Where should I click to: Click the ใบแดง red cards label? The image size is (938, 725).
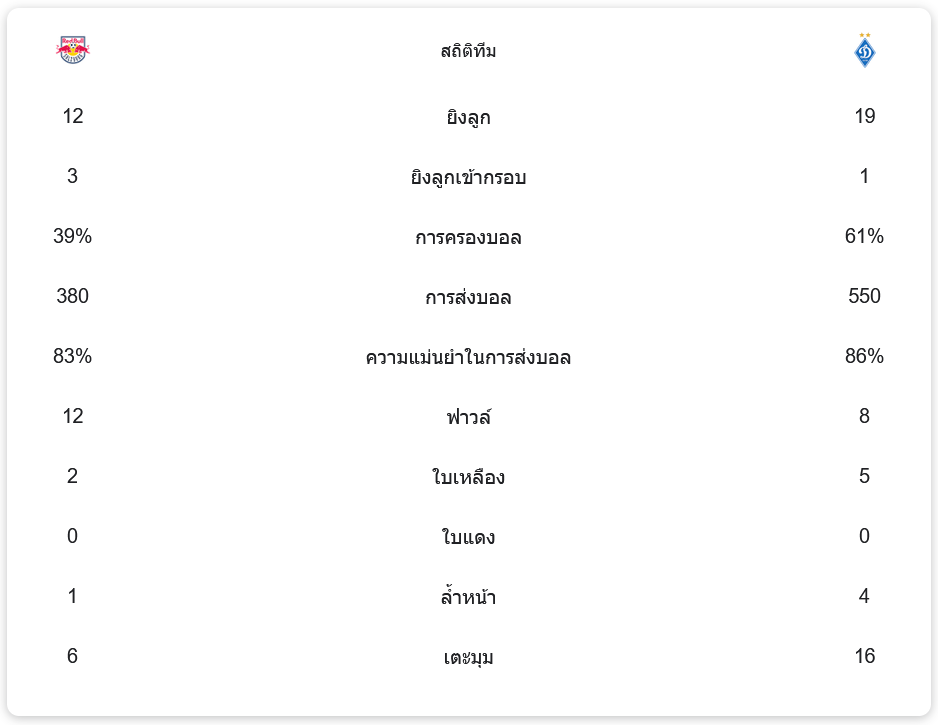[468, 537]
